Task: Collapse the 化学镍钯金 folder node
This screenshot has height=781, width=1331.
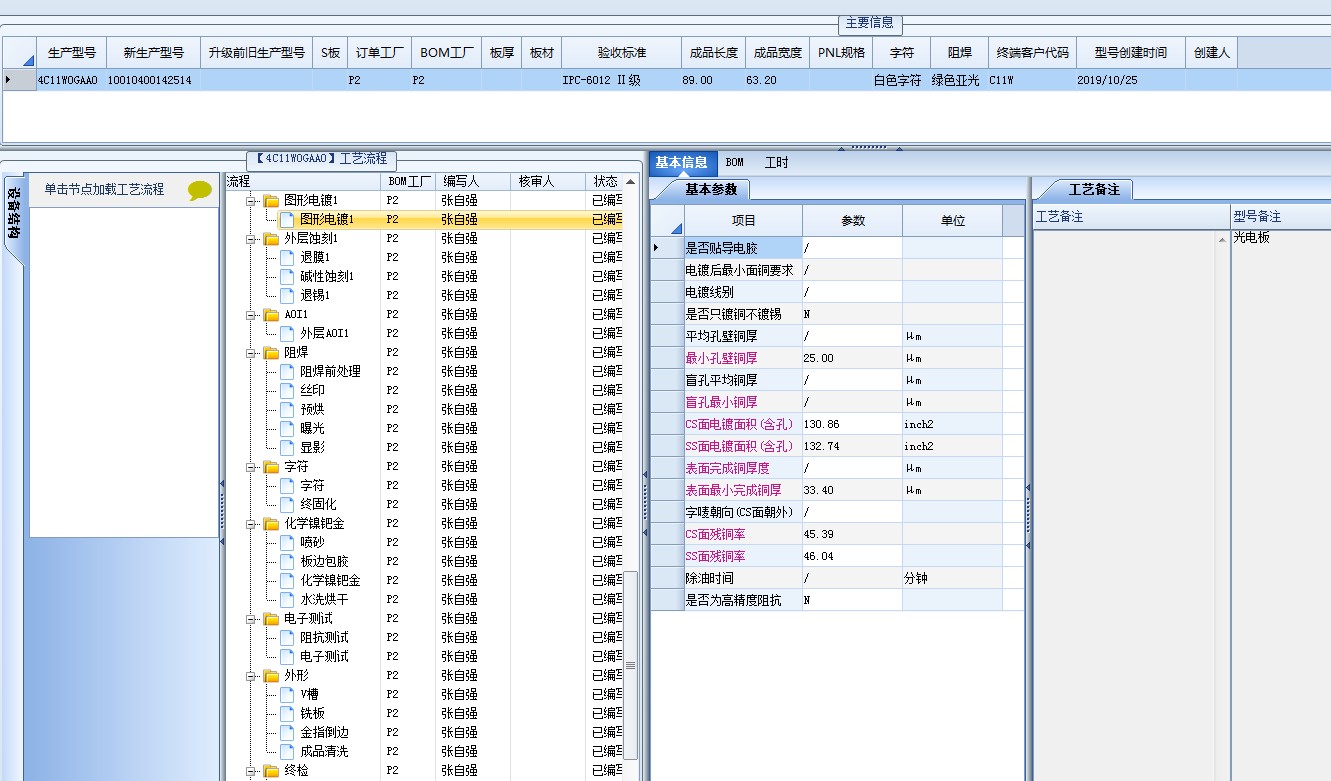Action: coord(251,524)
